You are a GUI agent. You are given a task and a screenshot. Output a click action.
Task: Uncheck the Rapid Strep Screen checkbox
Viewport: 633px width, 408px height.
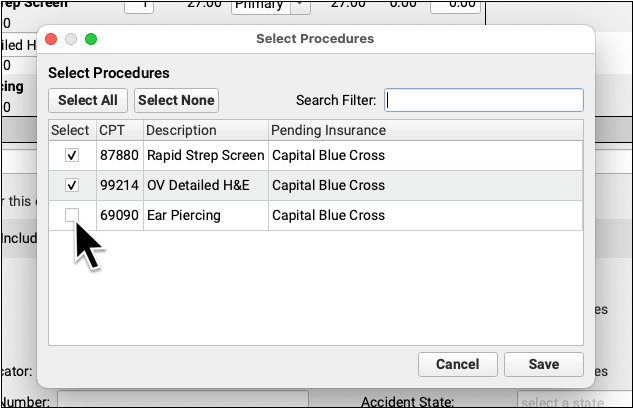pos(71,156)
